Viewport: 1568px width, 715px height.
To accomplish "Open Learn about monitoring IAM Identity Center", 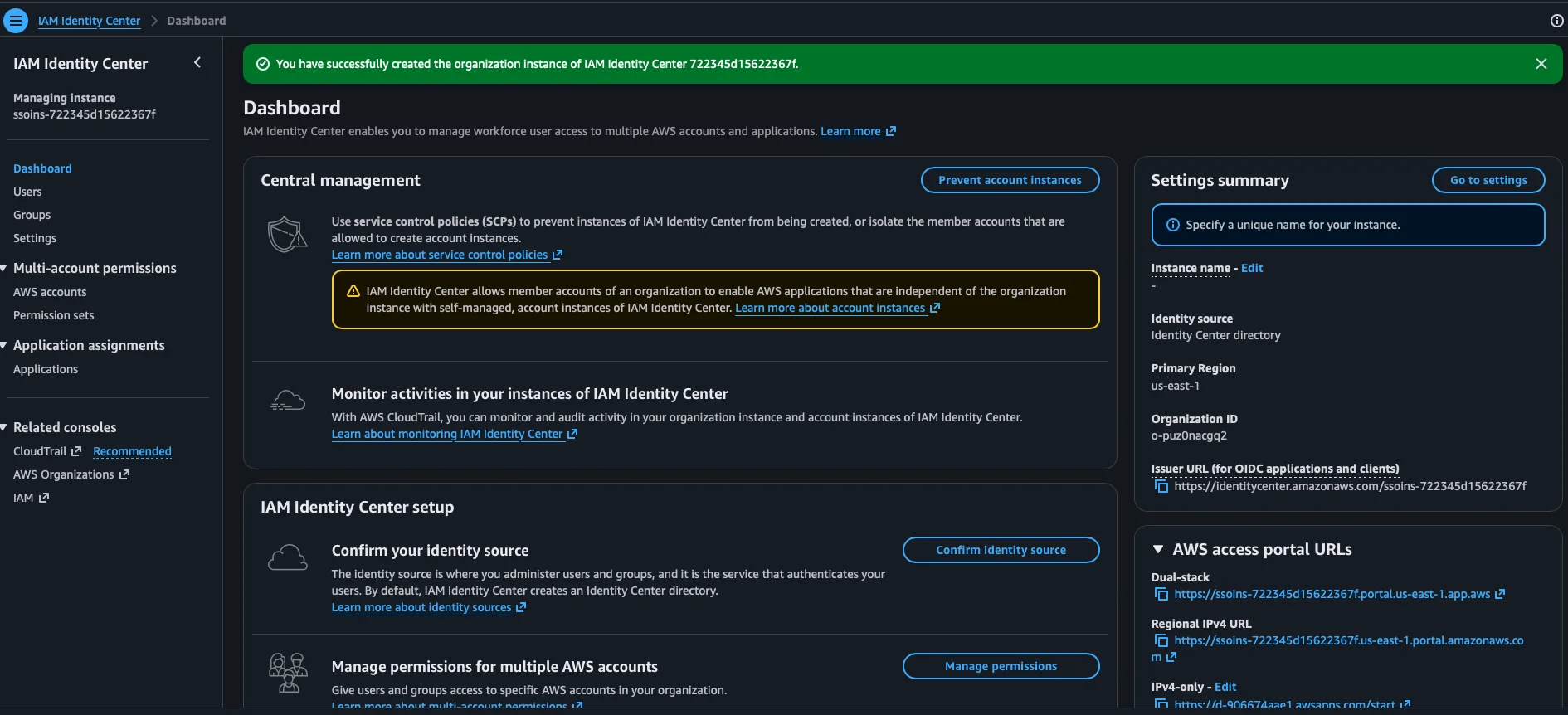I will coord(447,434).
